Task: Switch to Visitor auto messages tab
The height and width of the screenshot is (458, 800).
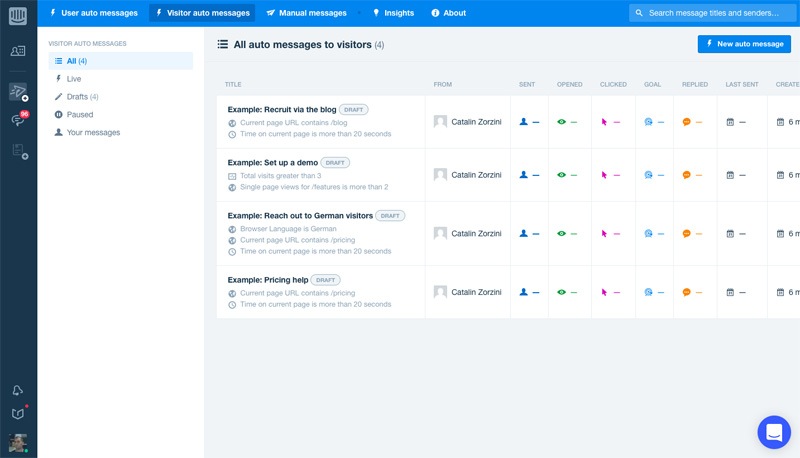Action: (x=202, y=13)
